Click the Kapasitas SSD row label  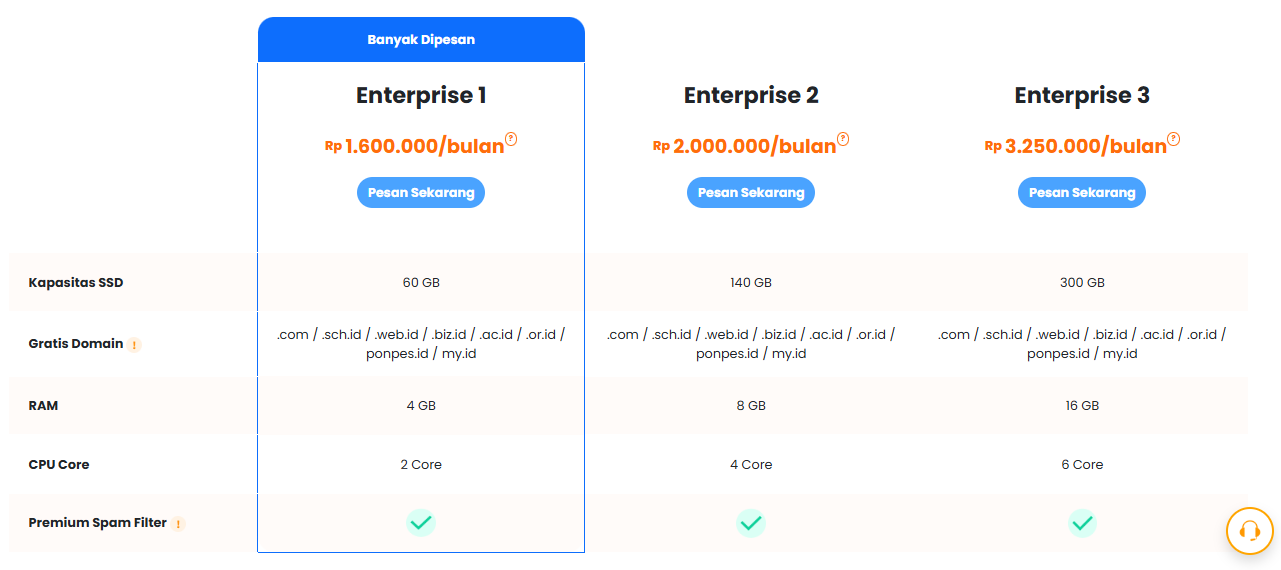click(76, 283)
